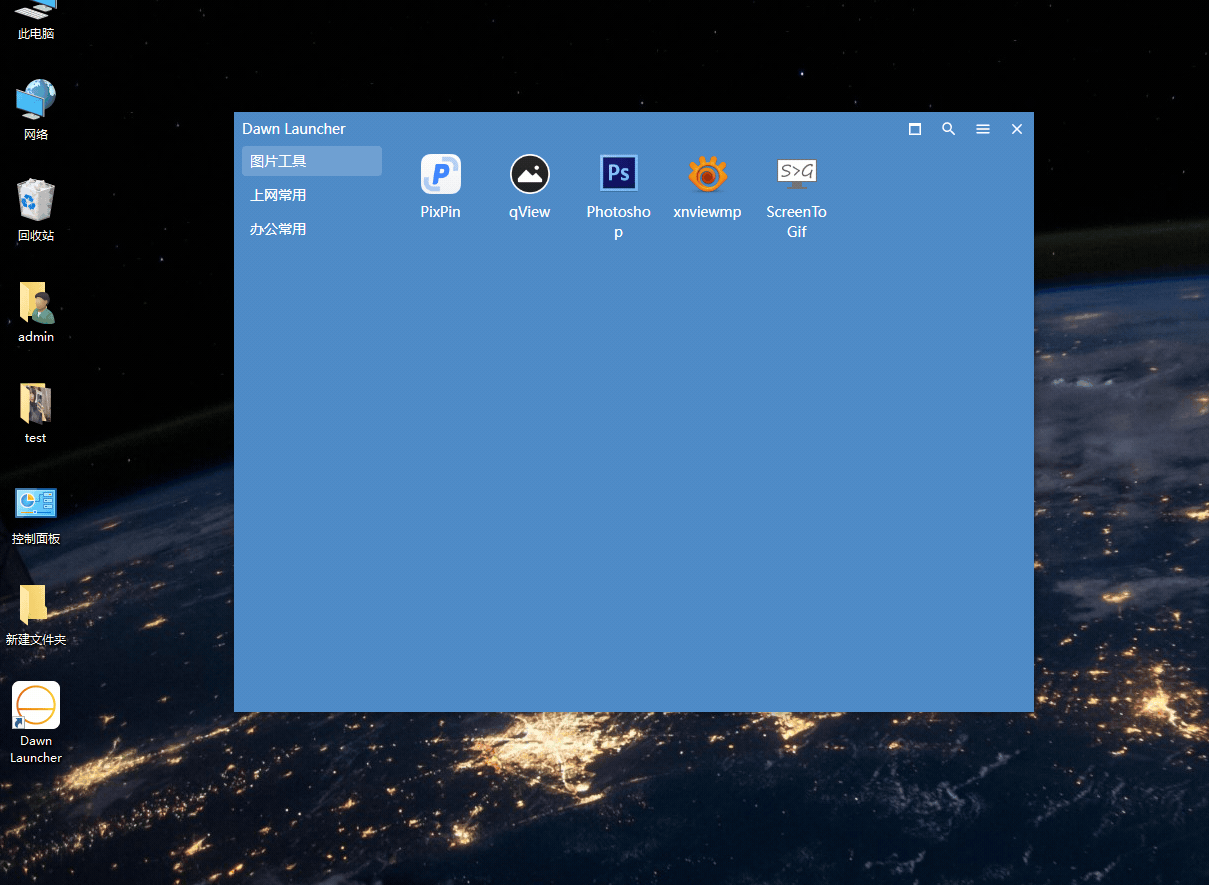Click the Dawn Launcher window title text
This screenshot has width=1209, height=885.
[x=294, y=129]
